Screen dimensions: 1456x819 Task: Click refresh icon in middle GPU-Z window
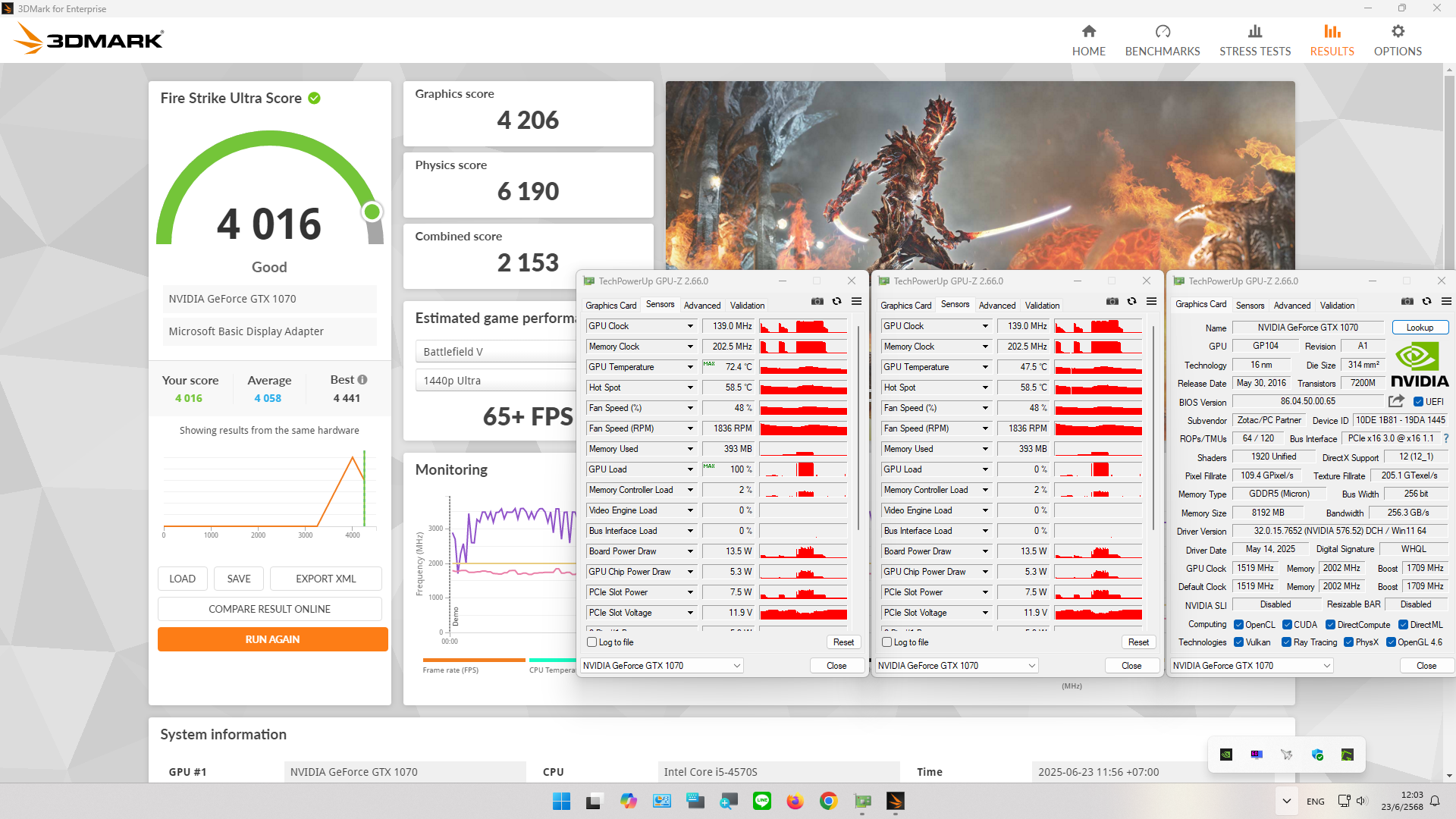pyautogui.click(x=1131, y=301)
